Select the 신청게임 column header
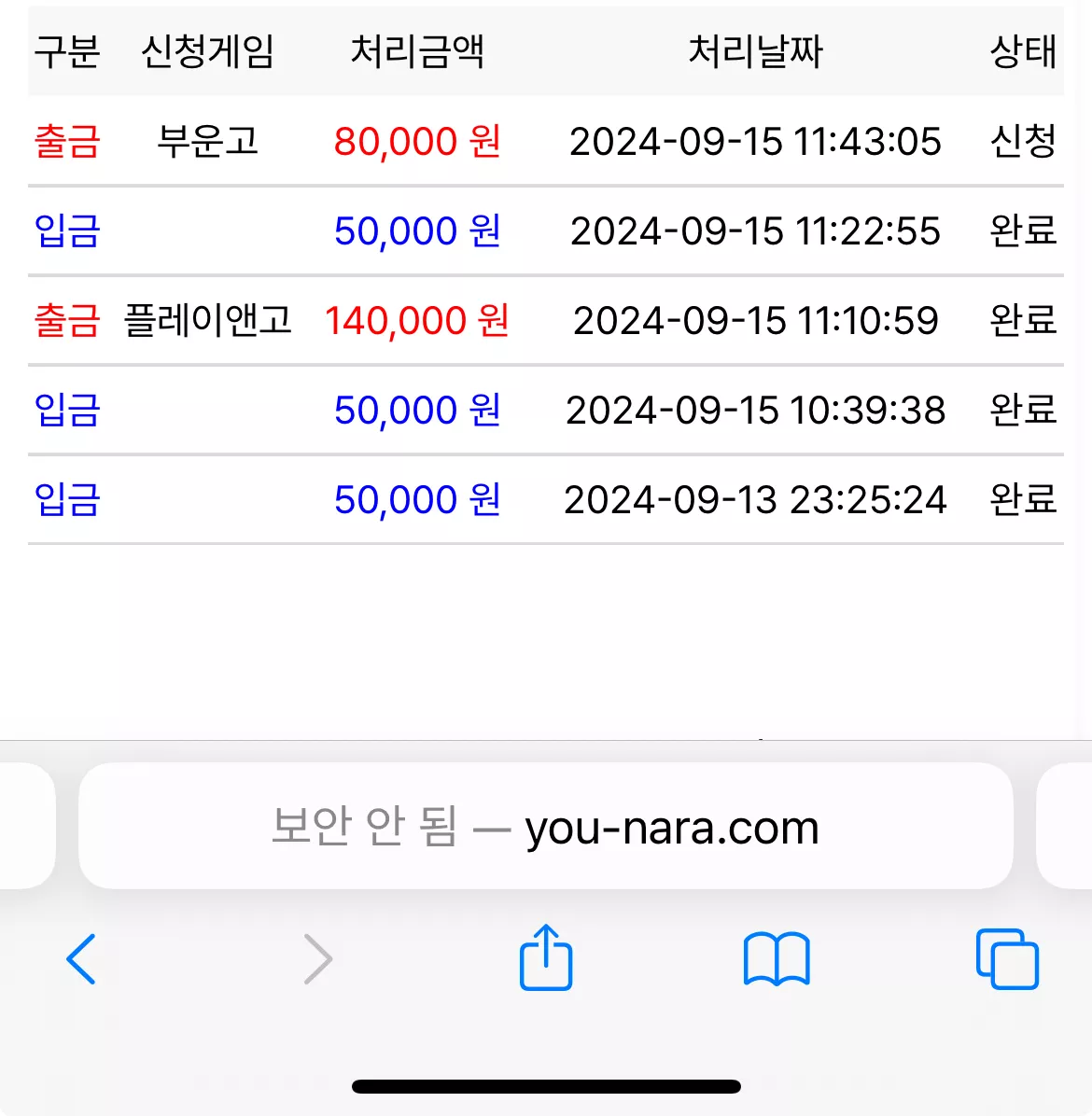The image size is (1092, 1116). pyautogui.click(x=207, y=51)
